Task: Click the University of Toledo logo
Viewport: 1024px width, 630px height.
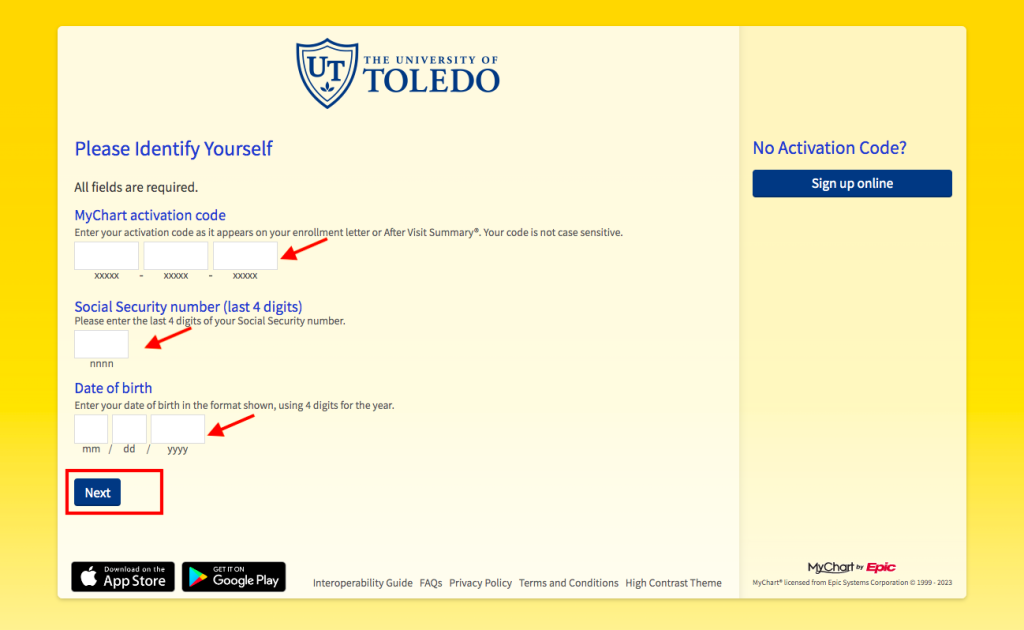Action: (x=398, y=73)
